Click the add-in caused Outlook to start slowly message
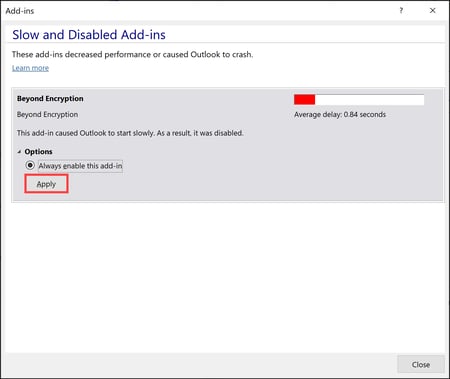Image resolution: width=450 pixels, height=379 pixels. (130, 133)
